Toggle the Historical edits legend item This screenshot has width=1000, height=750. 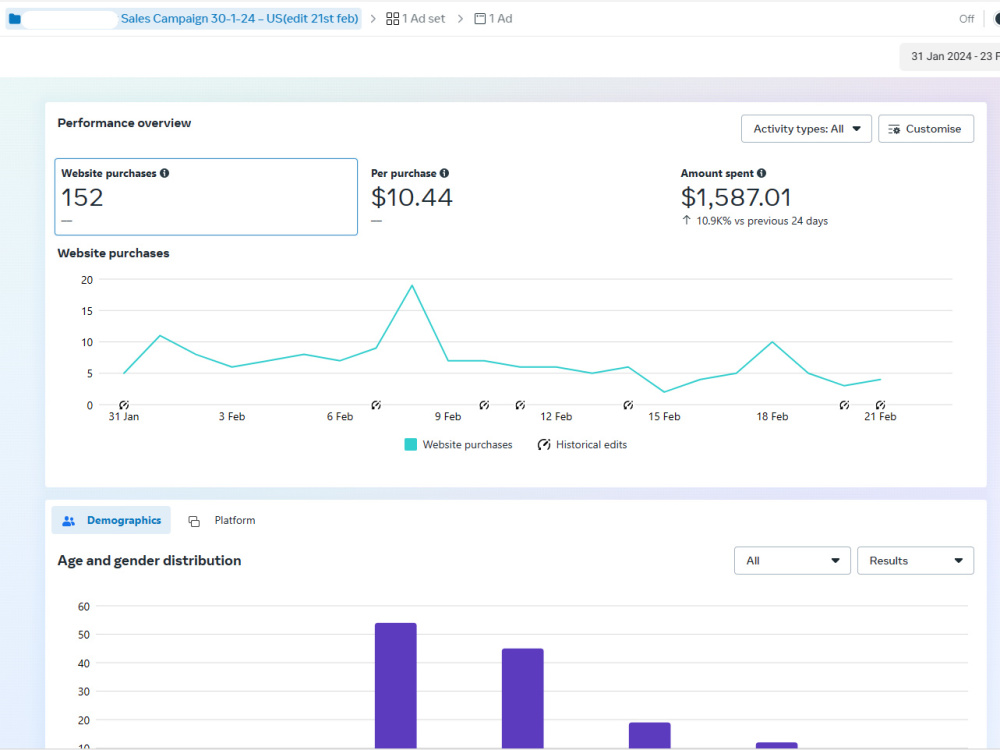point(582,445)
